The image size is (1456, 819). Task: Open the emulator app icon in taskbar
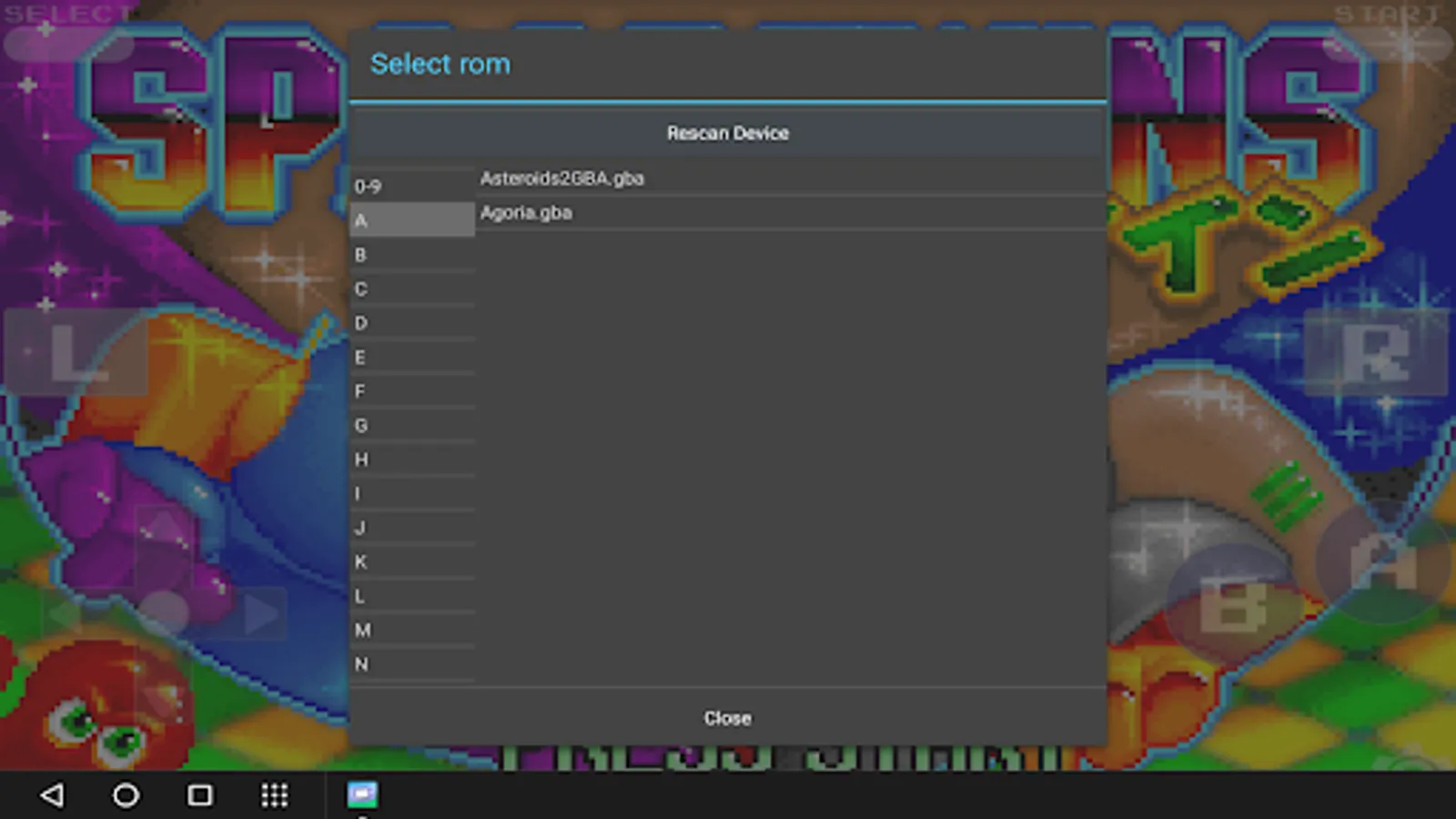pyautogui.click(x=362, y=795)
